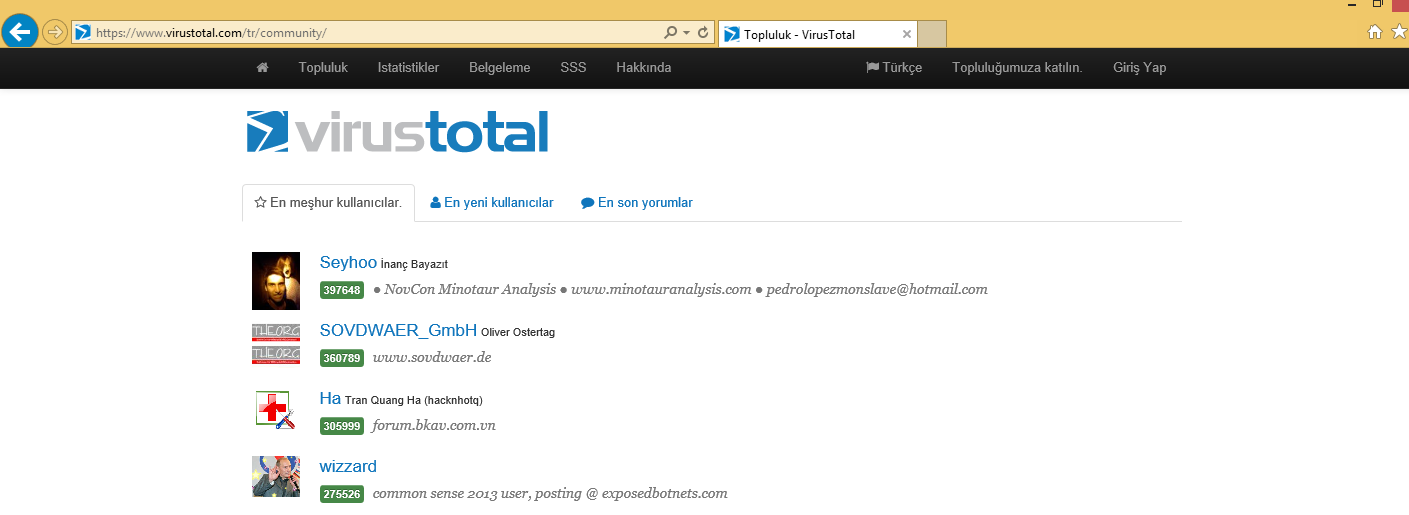Open Ha user profile link
The width and height of the screenshot is (1409, 515).
click(x=330, y=398)
